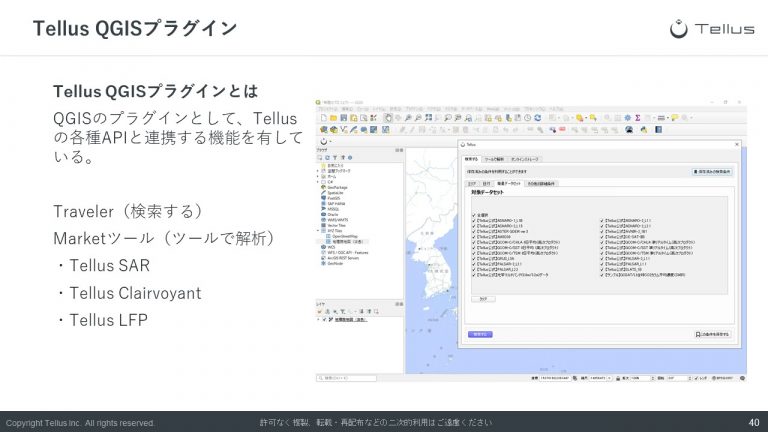The width and height of the screenshot is (768, 432).
Task: Select OpenStreetMap under XYZ Tiles
Action: pyautogui.click(x=345, y=236)
